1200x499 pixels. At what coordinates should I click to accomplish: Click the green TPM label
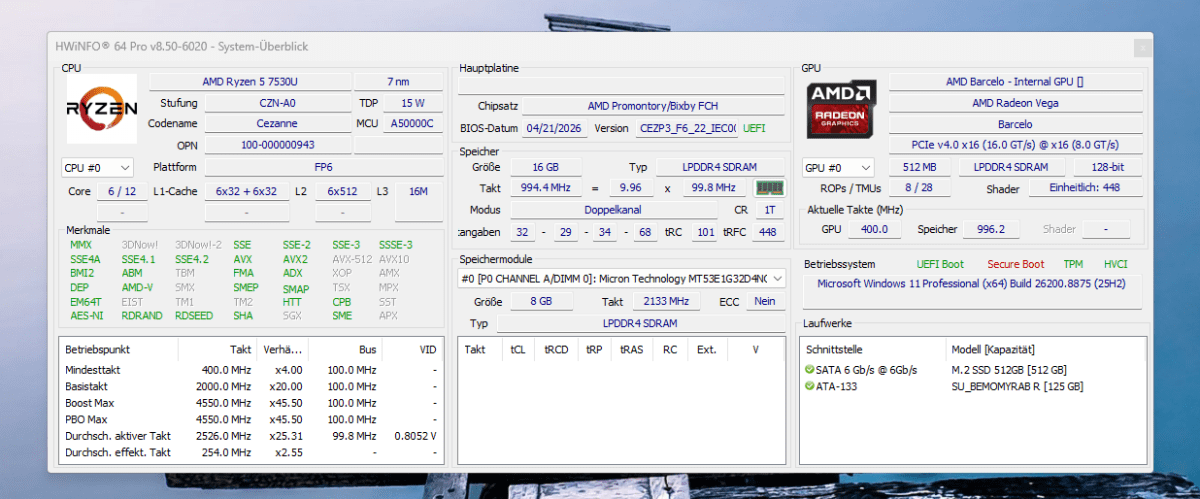(1073, 265)
